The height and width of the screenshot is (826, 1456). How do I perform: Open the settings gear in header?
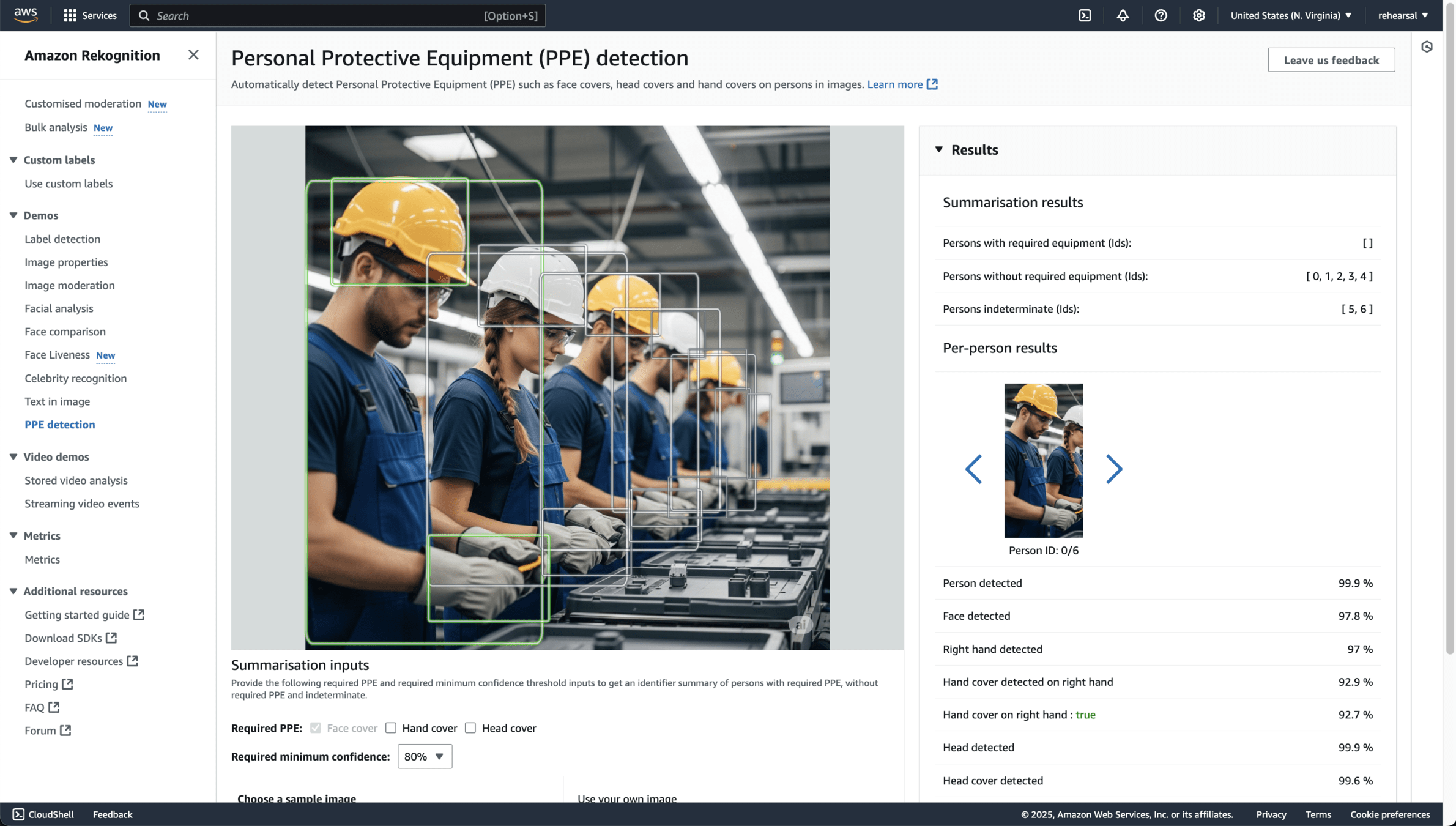click(x=1198, y=15)
